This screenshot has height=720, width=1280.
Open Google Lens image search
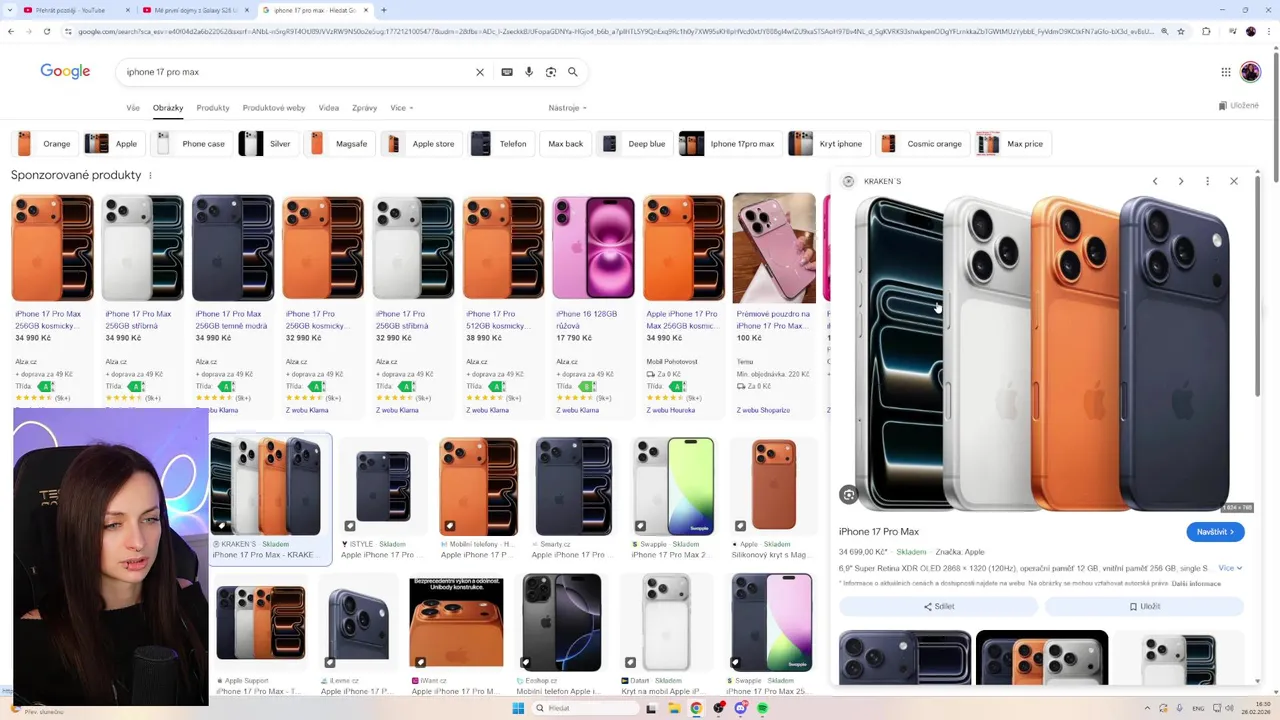tap(551, 72)
